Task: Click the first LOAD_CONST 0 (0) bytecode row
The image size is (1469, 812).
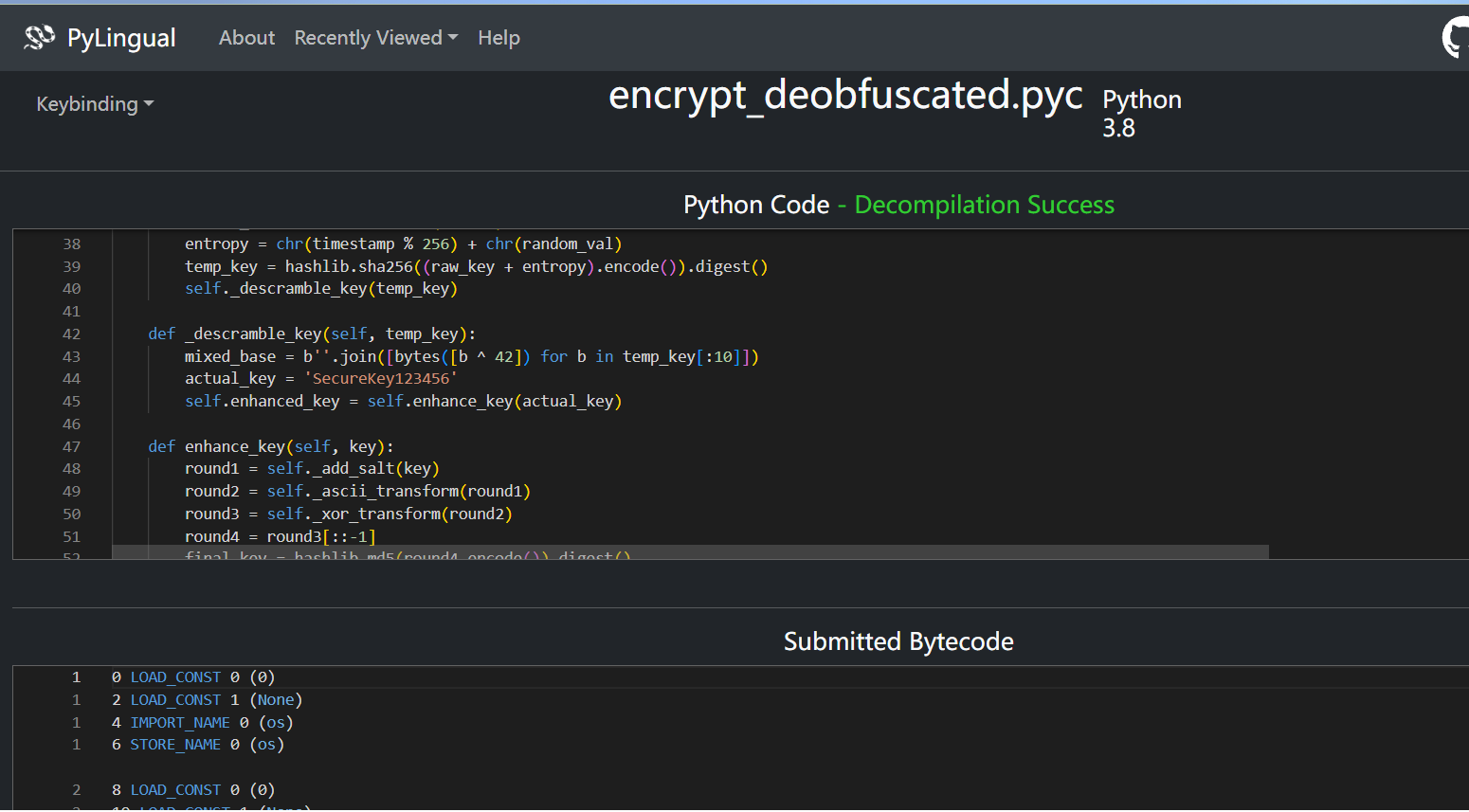Action: pos(193,677)
